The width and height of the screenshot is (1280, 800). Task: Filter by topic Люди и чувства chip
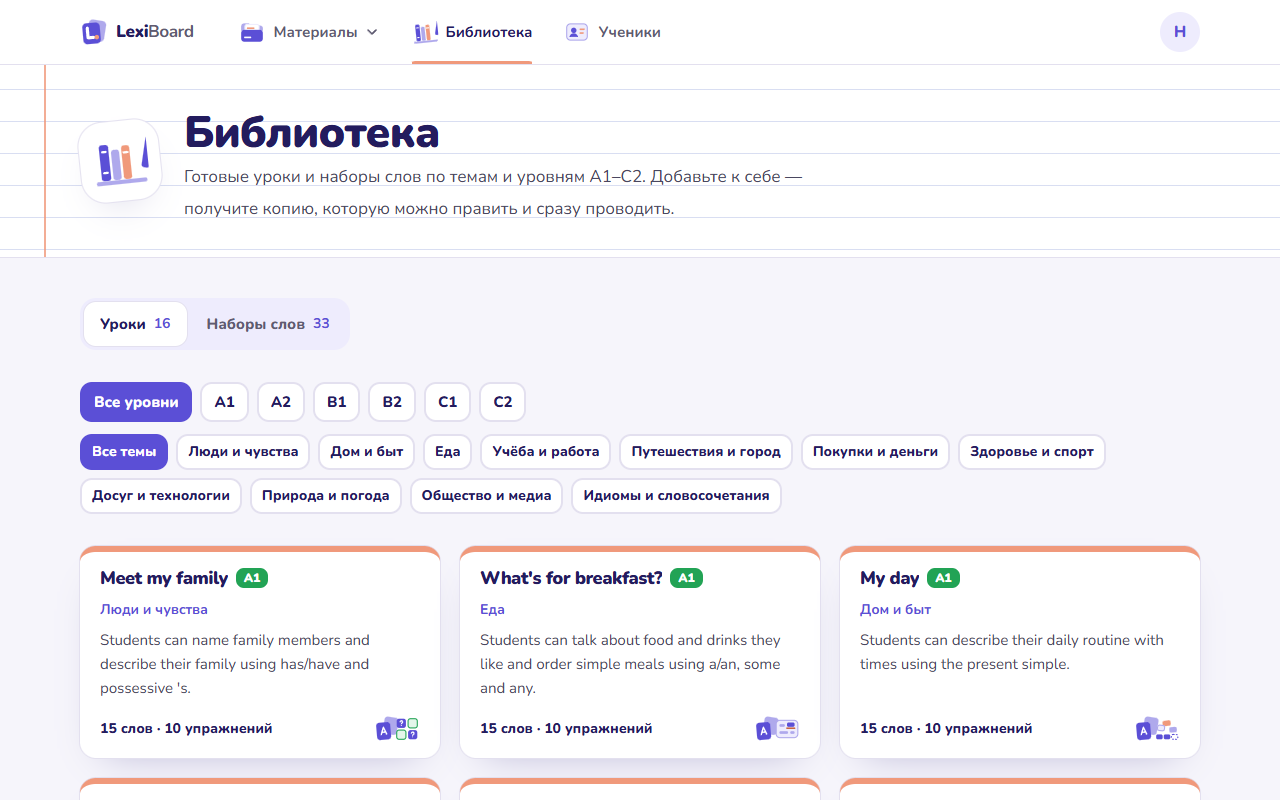pos(243,452)
